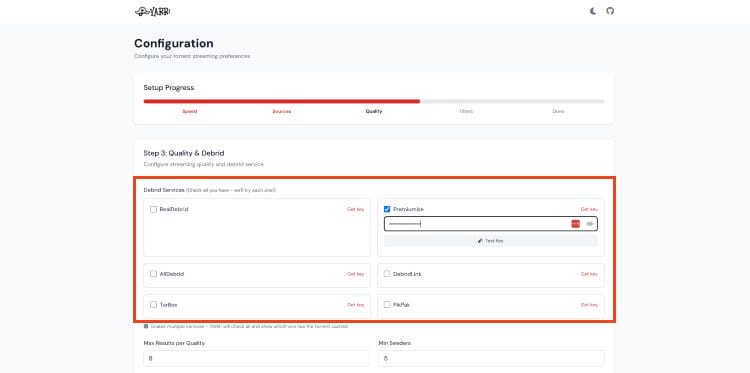
Task: Uncheck the Premiumize checkbox
Action: point(387,209)
